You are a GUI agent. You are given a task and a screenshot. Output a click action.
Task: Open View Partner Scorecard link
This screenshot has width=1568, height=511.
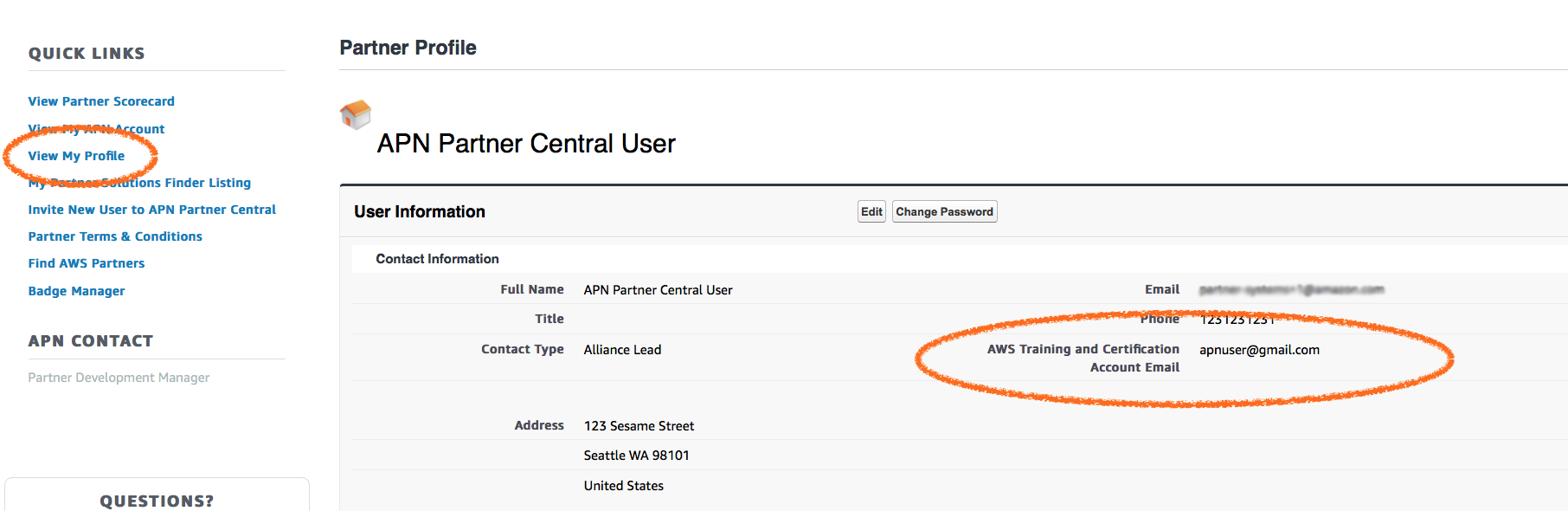(x=101, y=101)
